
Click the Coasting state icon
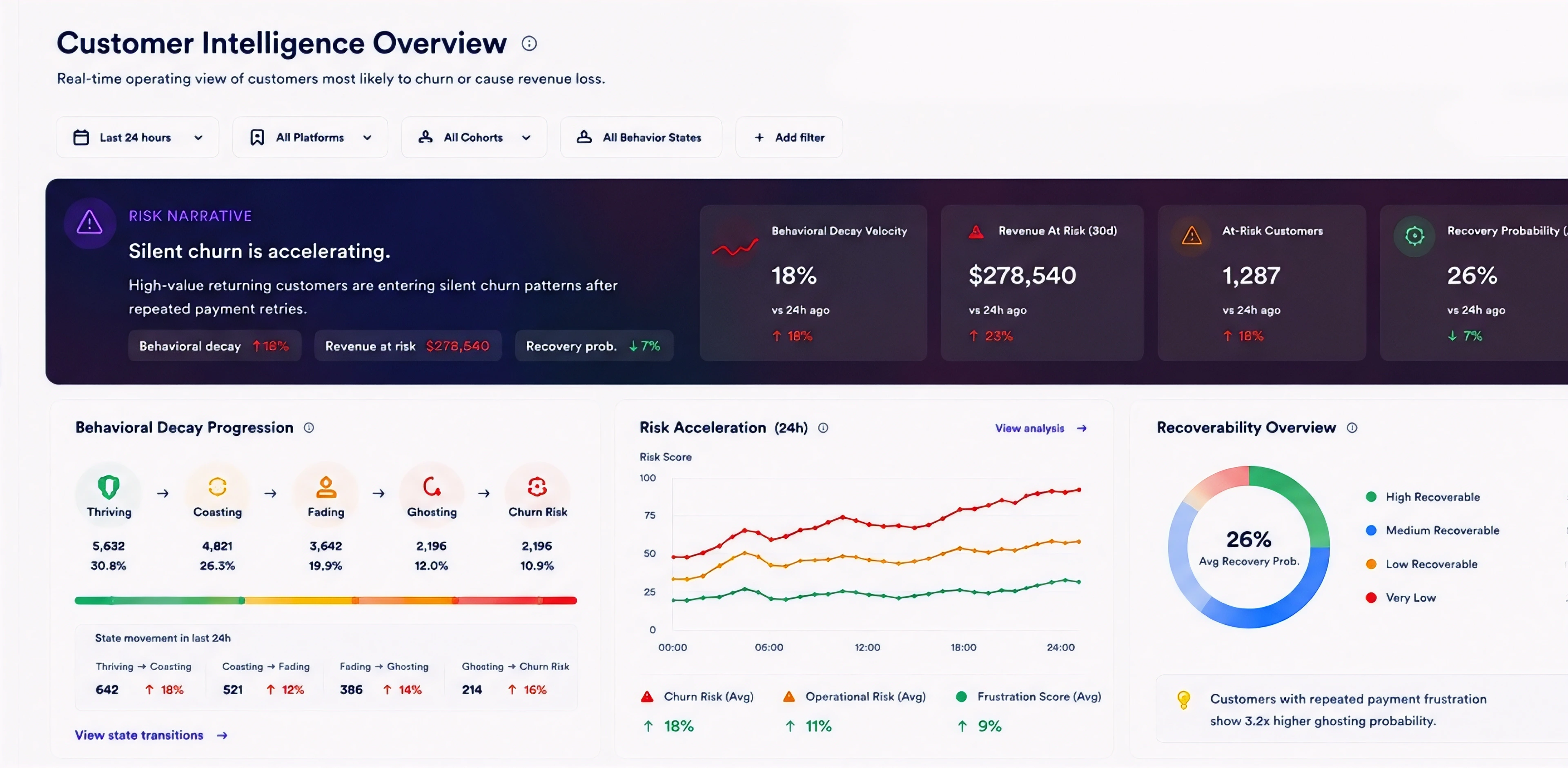click(217, 486)
